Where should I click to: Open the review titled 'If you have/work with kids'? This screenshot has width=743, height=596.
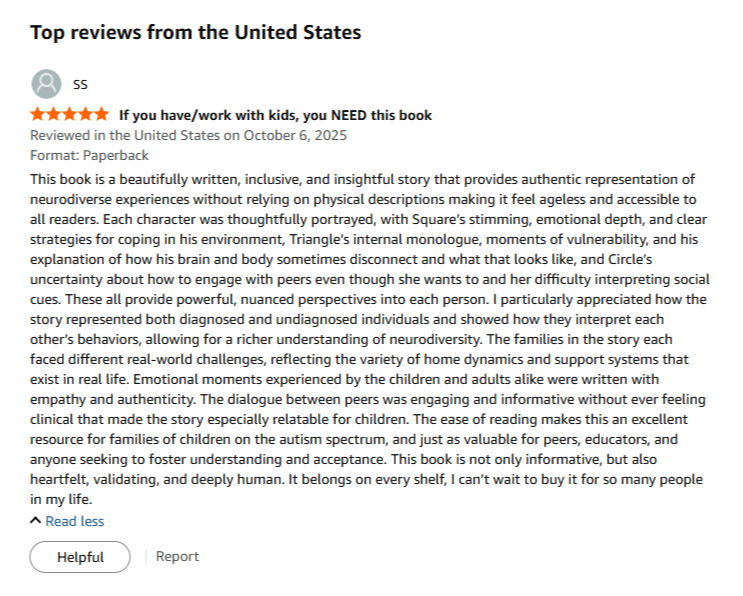(x=275, y=115)
